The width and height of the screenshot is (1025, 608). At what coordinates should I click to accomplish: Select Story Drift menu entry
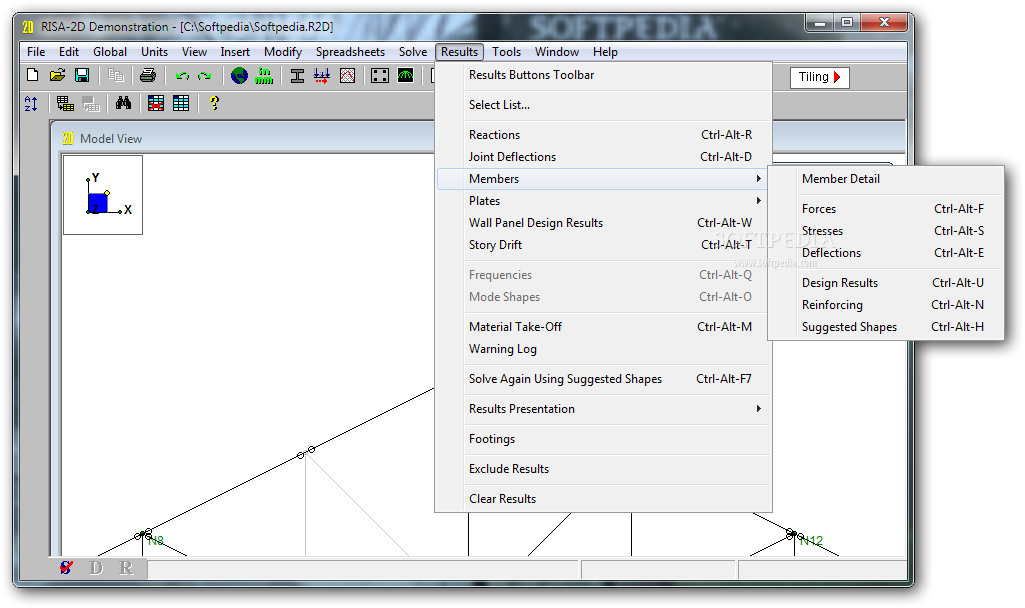[605, 245]
